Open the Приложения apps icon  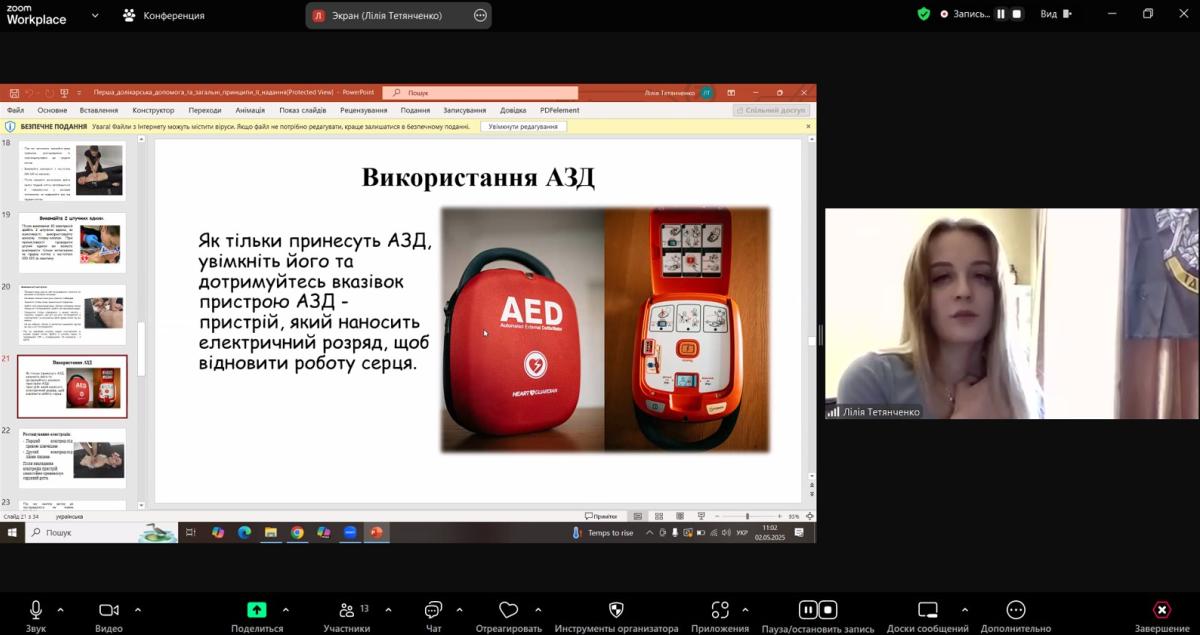pyautogui.click(x=720, y=610)
